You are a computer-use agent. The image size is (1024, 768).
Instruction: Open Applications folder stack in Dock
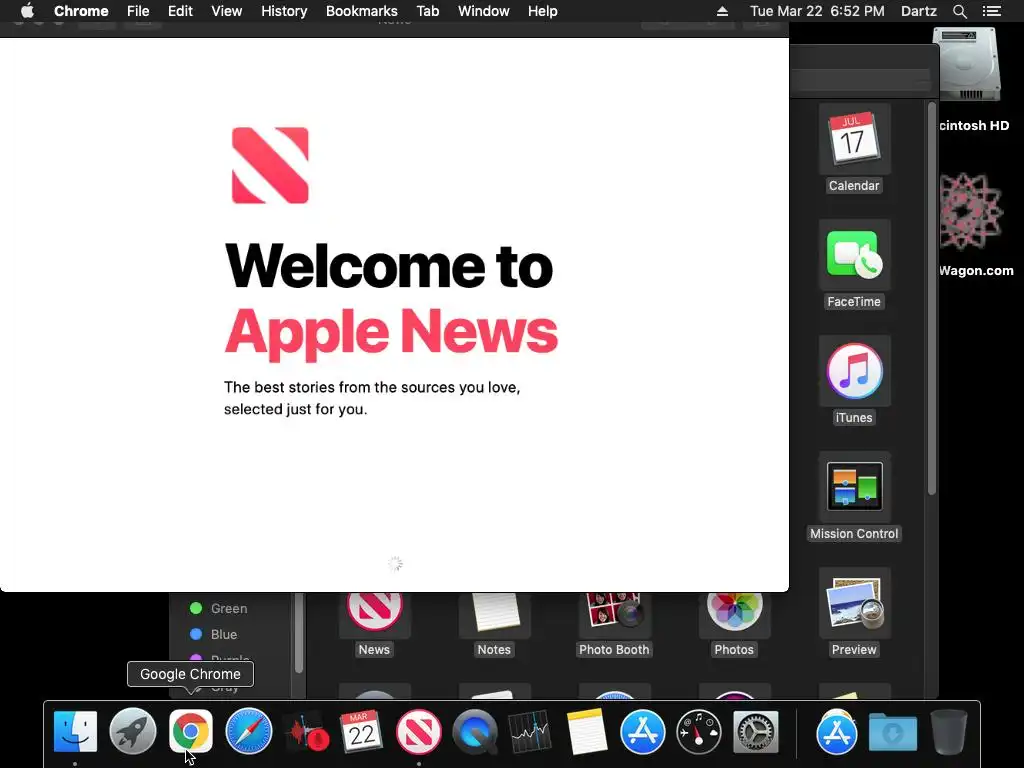pos(837,731)
